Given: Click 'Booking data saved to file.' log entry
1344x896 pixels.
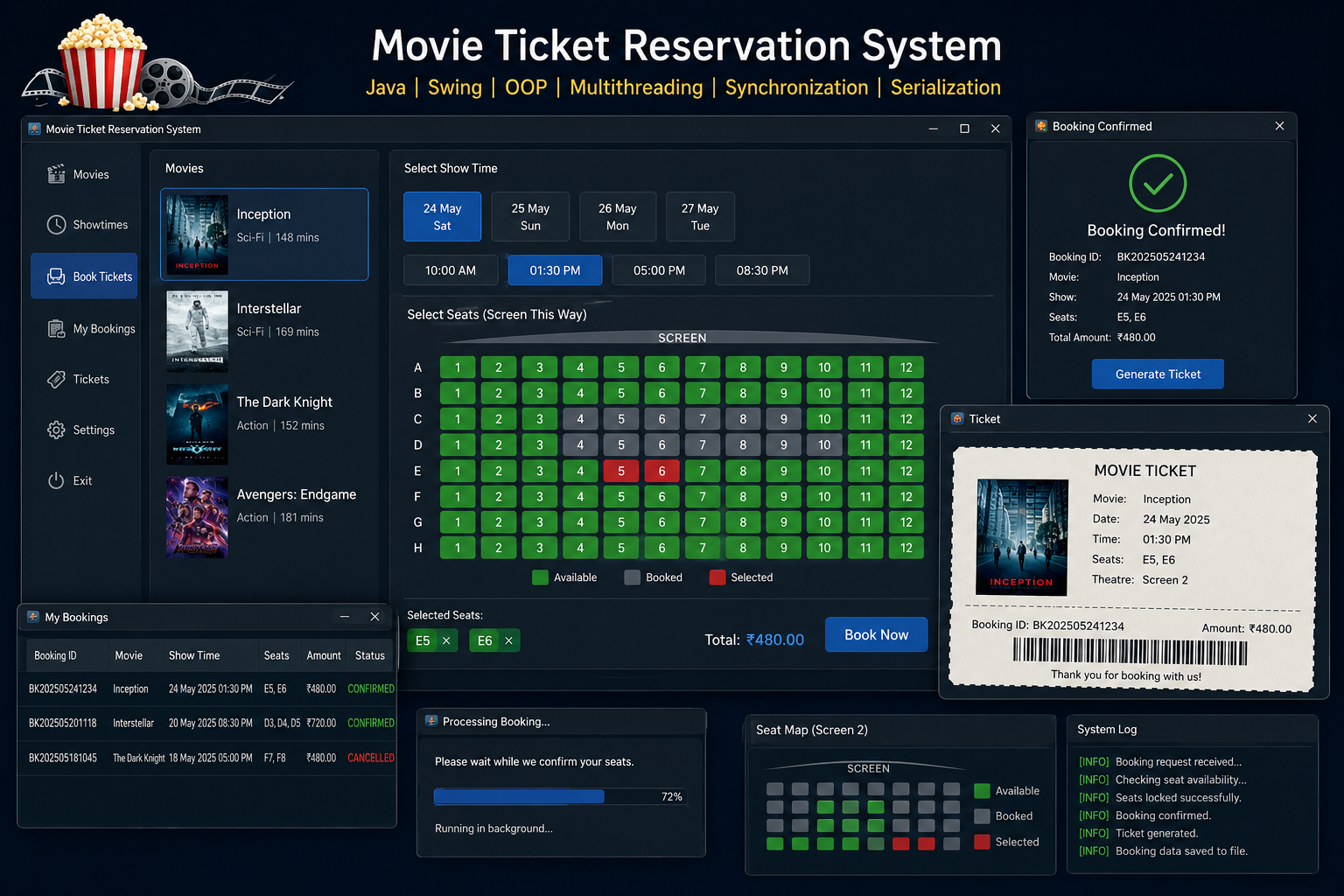Looking at the screenshot, I should (1181, 850).
